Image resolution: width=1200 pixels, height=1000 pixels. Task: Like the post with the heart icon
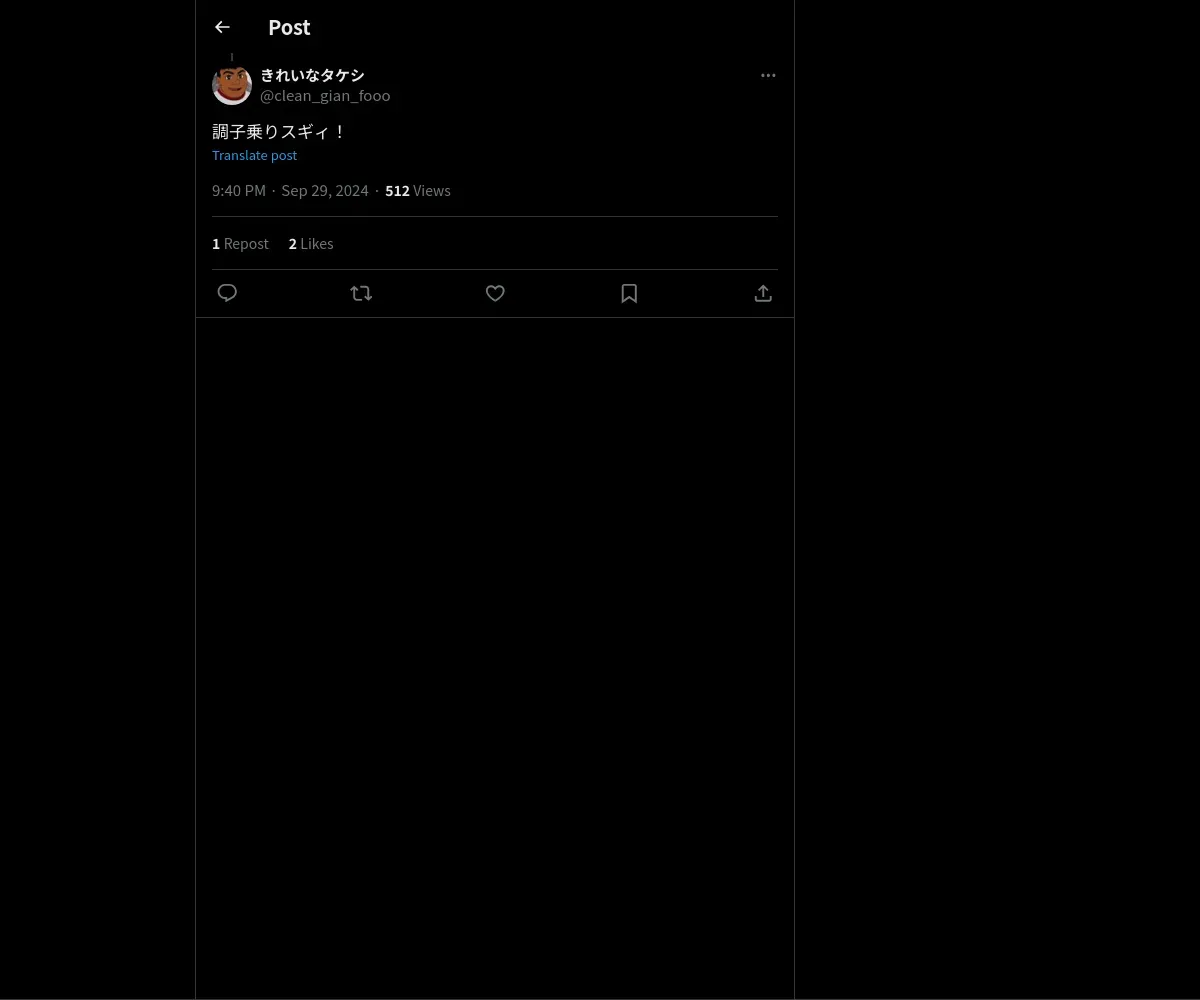(x=495, y=293)
